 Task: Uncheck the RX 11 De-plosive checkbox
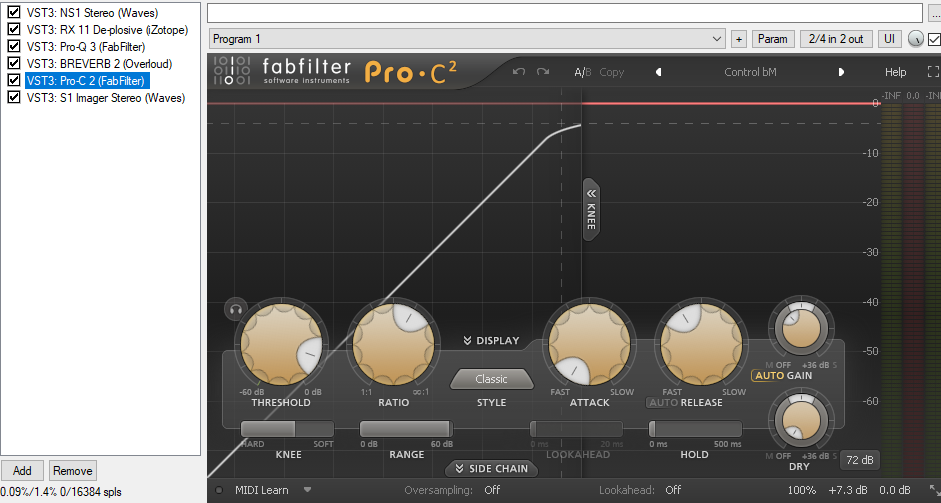(x=14, y=29)
